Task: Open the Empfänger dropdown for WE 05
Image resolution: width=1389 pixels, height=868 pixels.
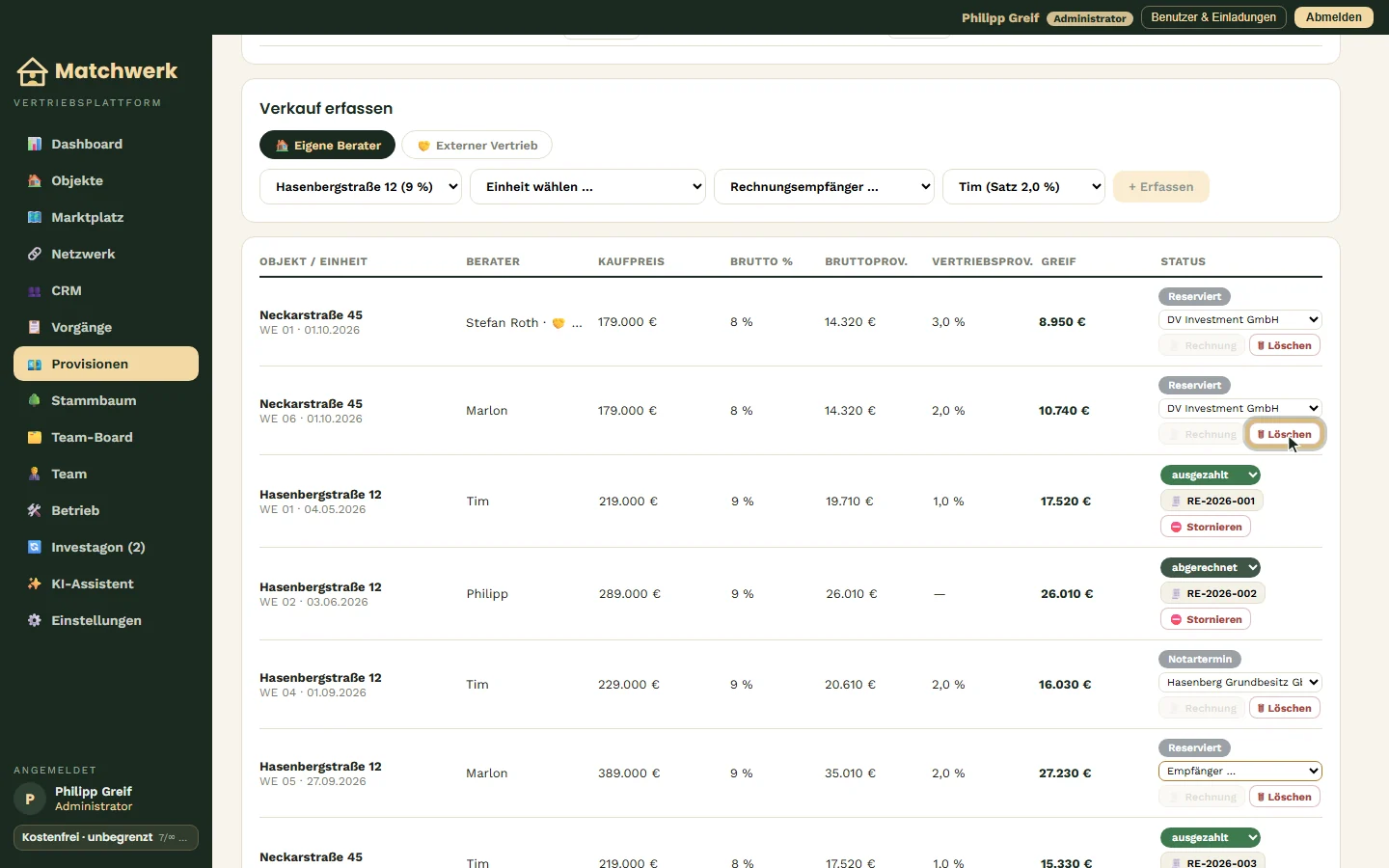Action: (x=1239, y=771)
